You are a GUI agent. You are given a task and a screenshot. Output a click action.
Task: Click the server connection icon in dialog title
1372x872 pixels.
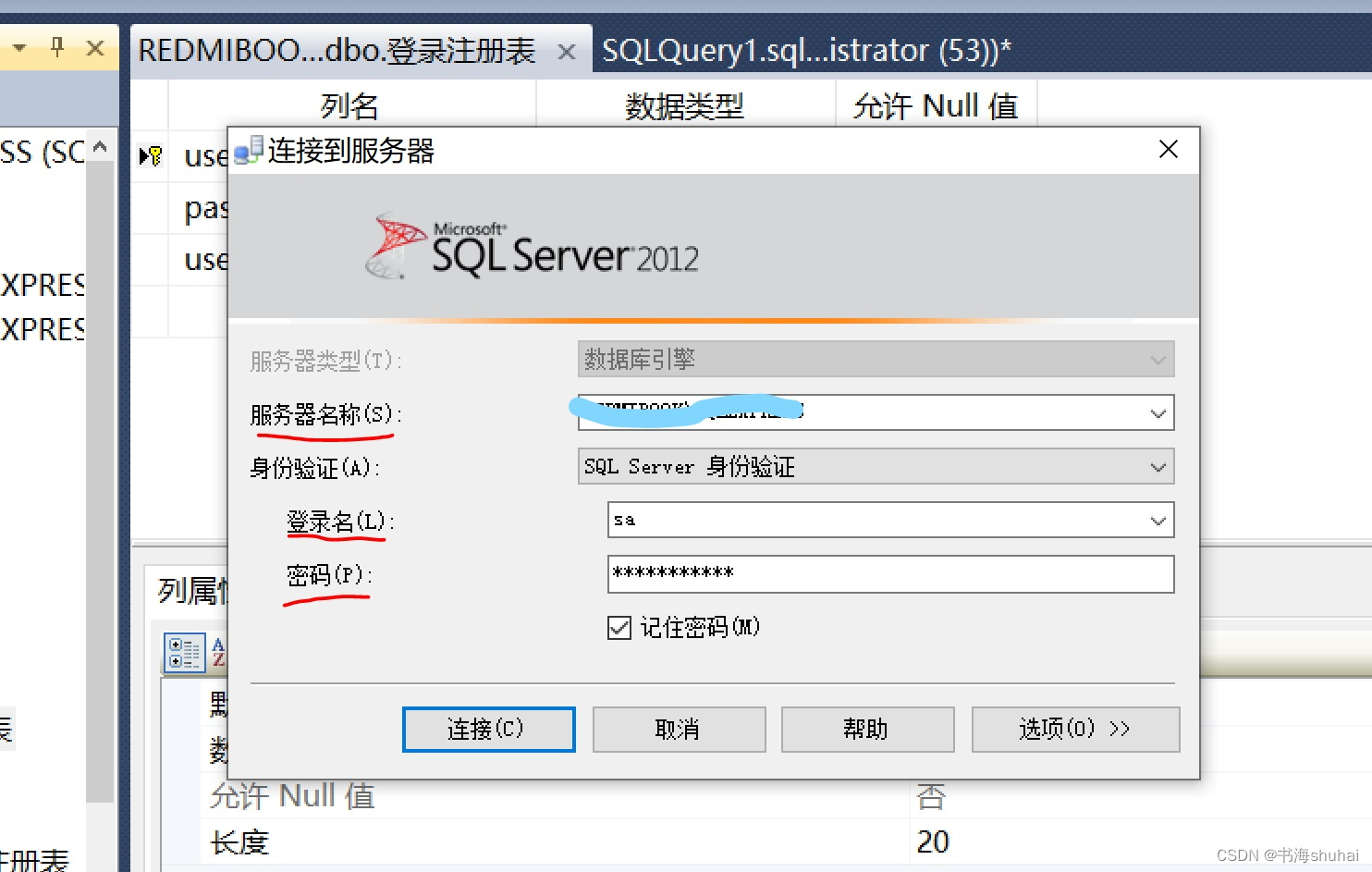[x=247, y=150]
